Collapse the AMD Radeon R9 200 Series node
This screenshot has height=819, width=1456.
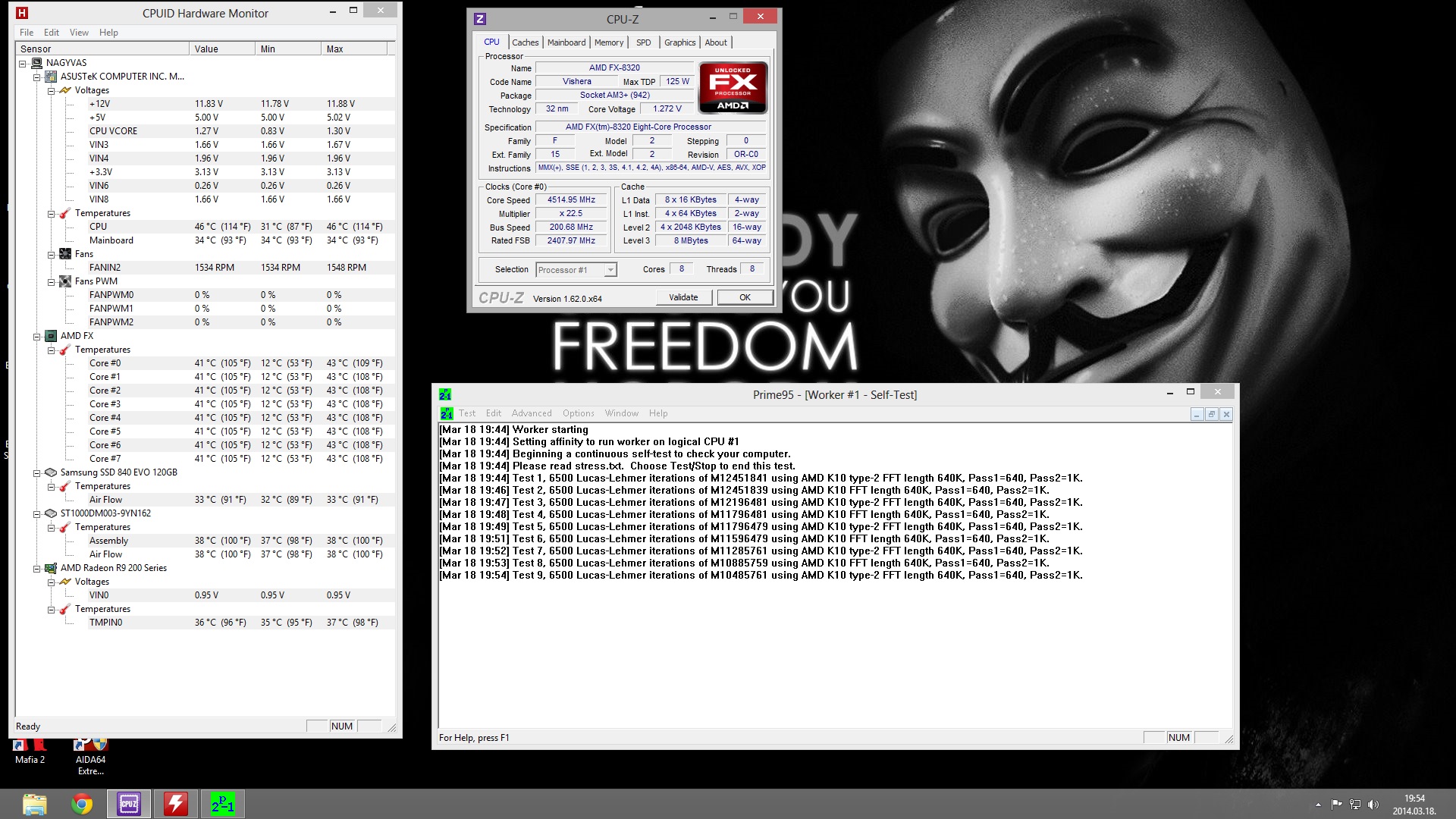click(x=36, y=569)
